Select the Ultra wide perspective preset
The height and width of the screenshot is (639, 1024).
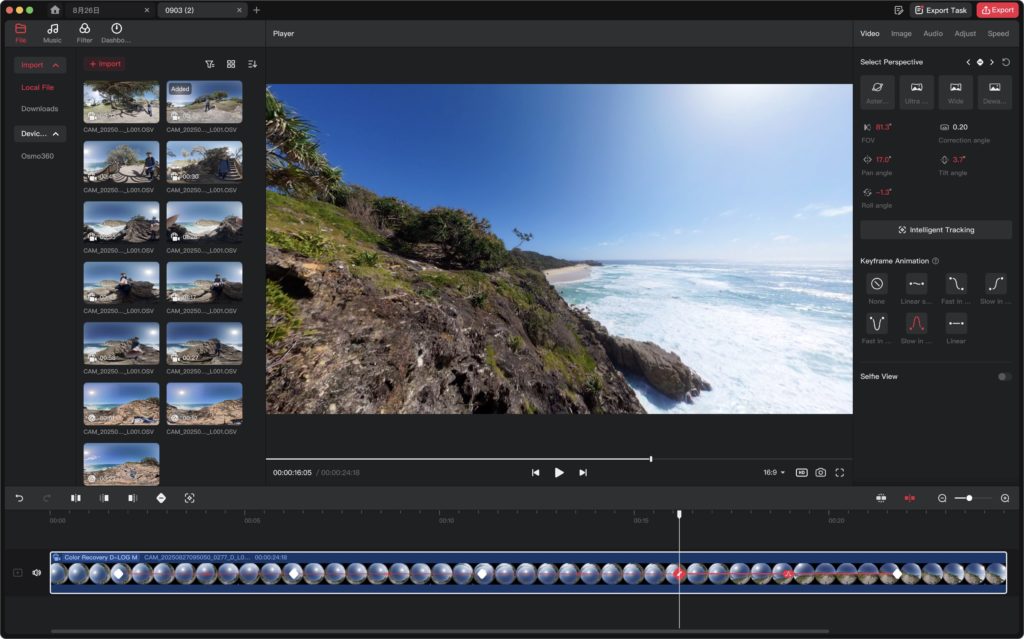(x=916, y=91)
